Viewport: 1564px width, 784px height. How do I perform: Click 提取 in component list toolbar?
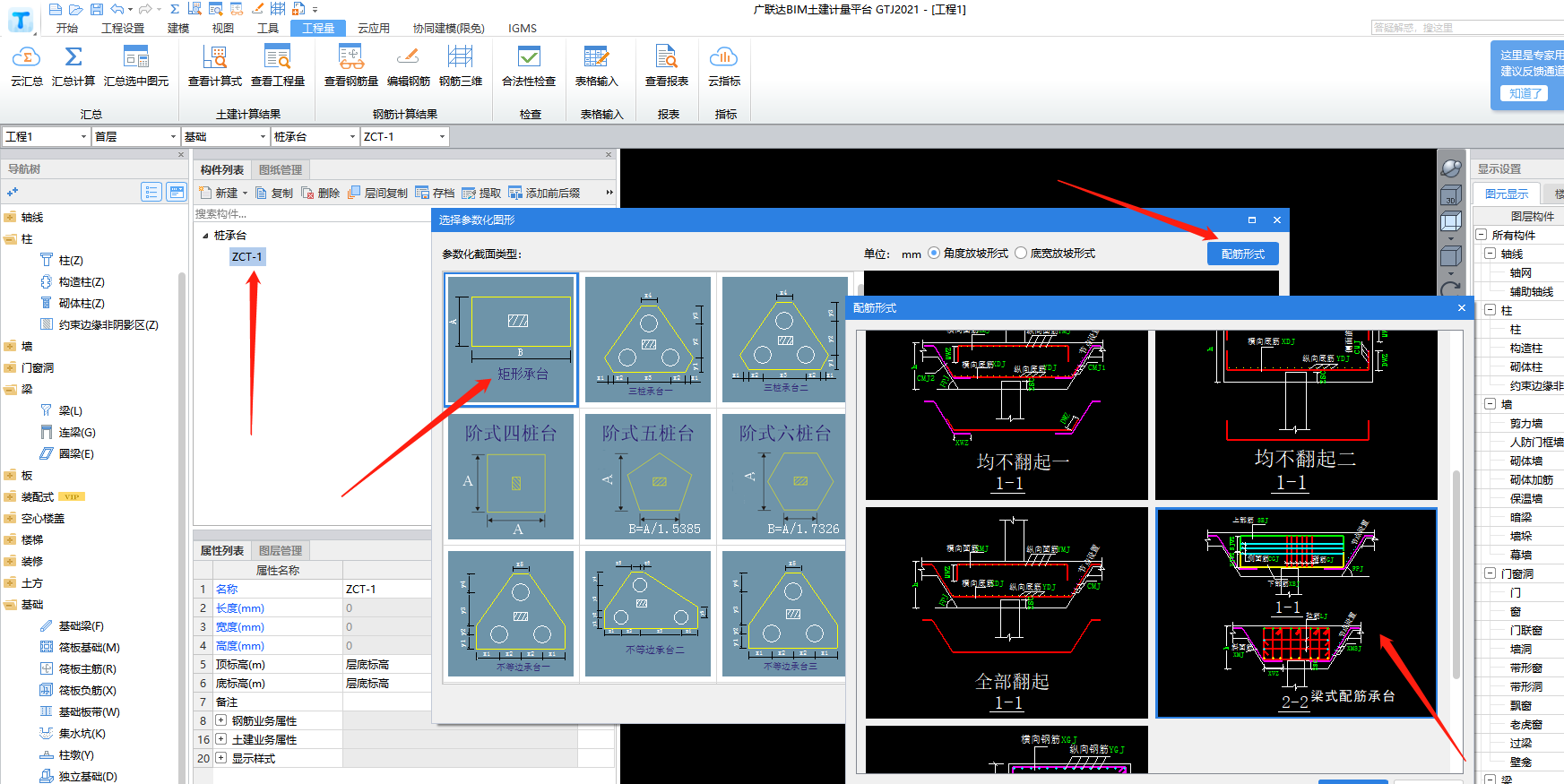click(482, 193)
